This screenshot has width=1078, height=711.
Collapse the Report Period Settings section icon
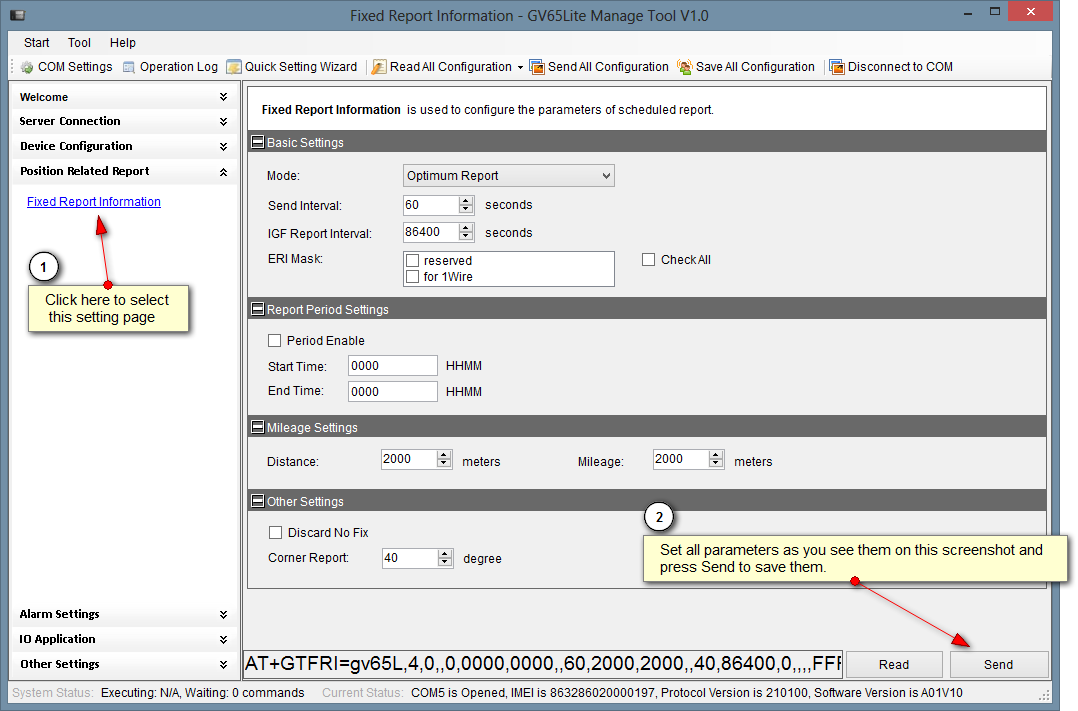(258, 309)
